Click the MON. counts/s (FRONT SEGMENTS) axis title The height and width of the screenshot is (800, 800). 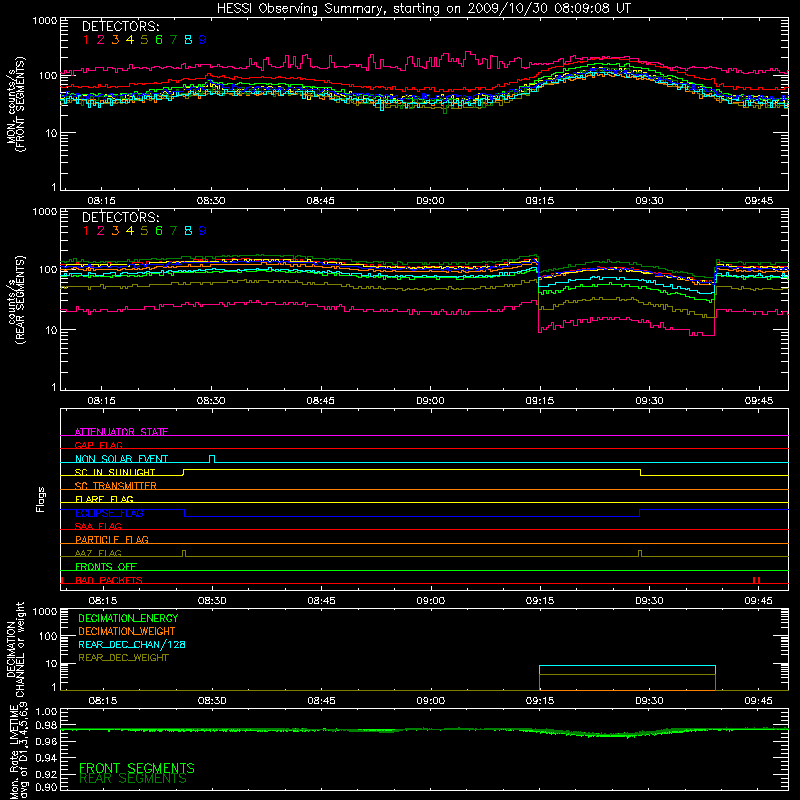[x=15, y=104]
